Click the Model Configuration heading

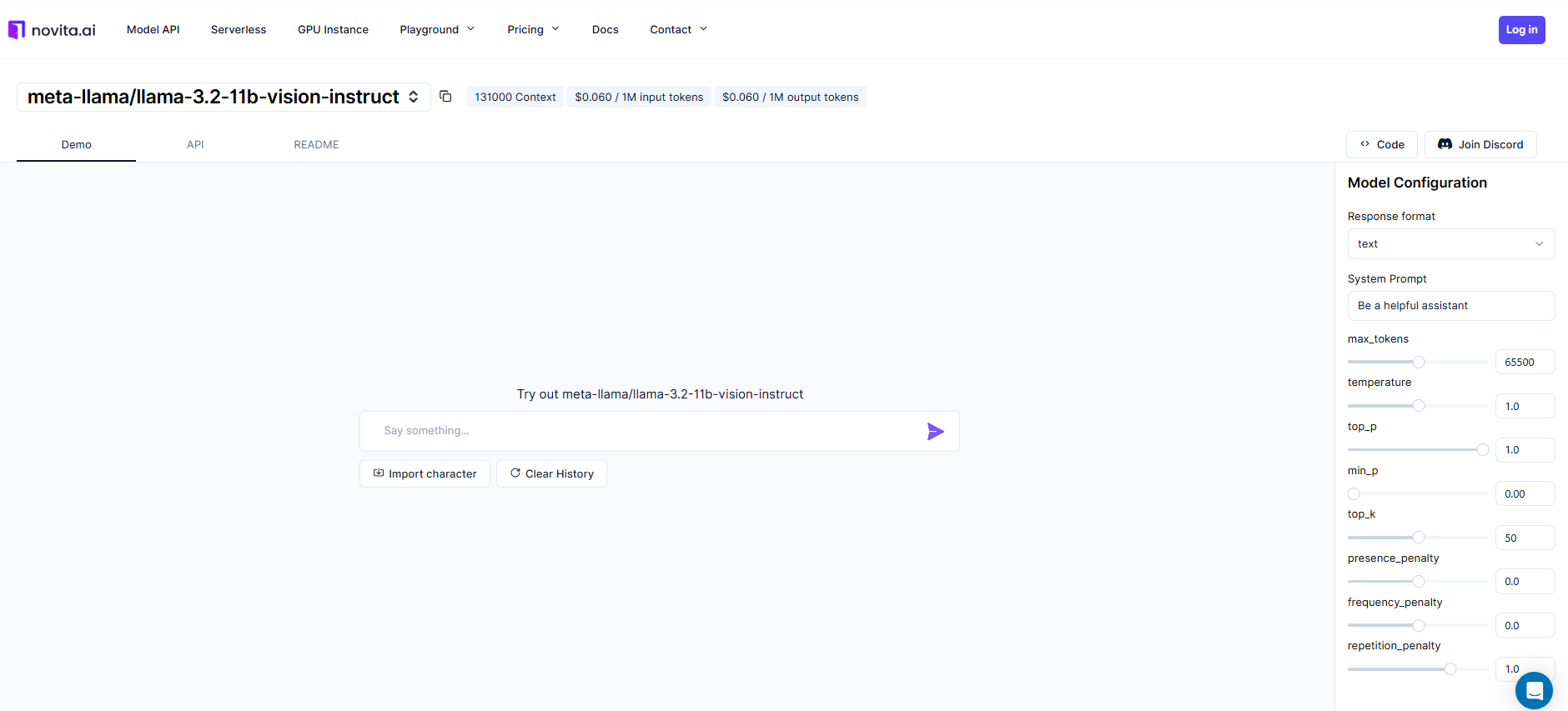click(1417, 183)
